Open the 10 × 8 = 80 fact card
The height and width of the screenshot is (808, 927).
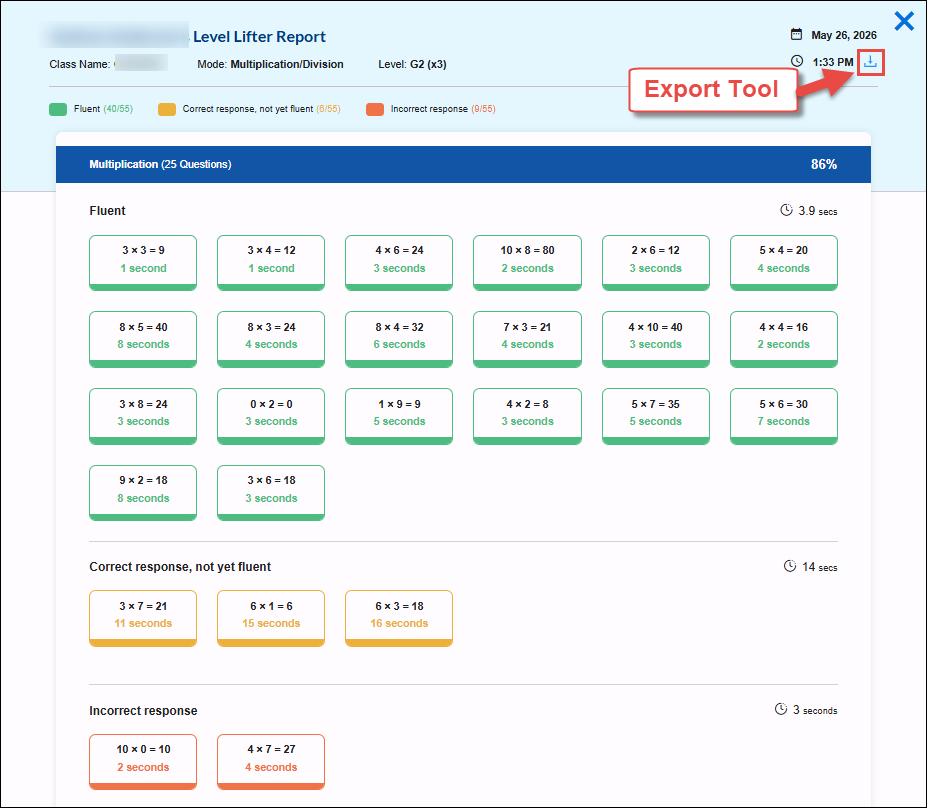click(527, 263)
